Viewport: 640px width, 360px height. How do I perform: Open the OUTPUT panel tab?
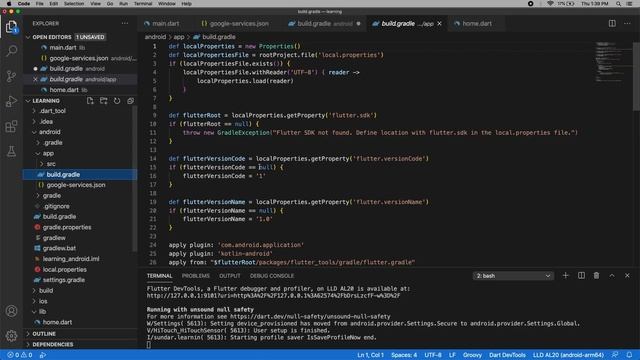[230, 276]
